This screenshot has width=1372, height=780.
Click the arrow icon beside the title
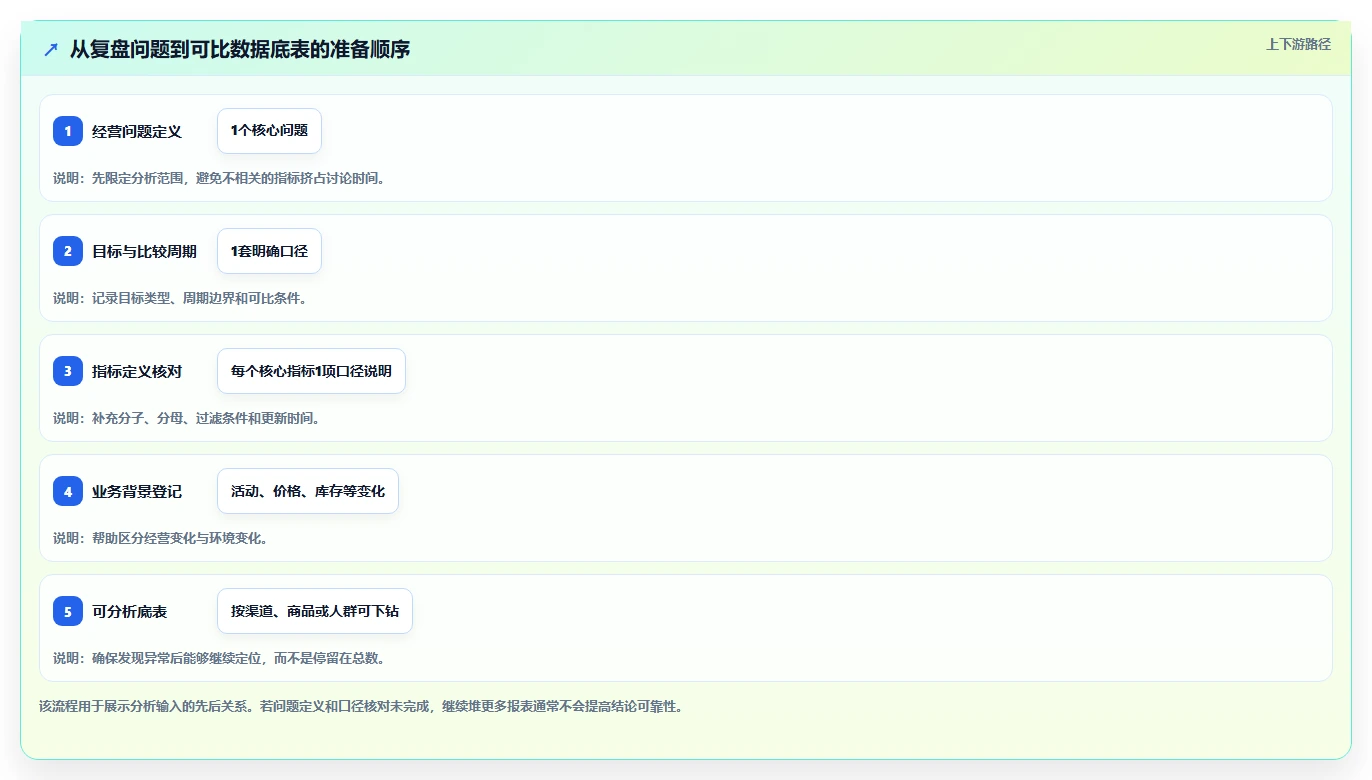(51, 49)
